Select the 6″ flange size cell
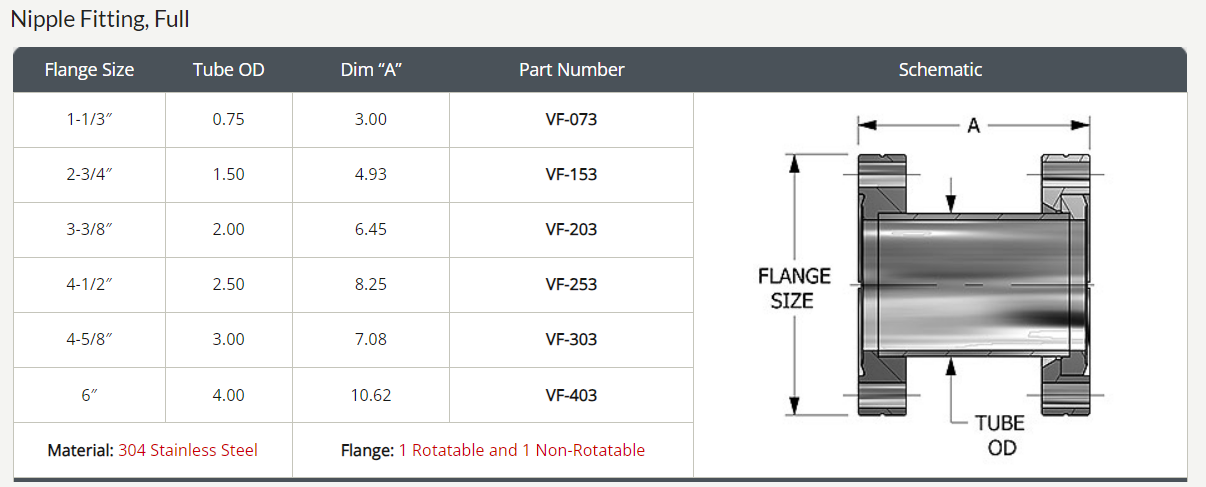1206x487 pixels. [89, 395]
